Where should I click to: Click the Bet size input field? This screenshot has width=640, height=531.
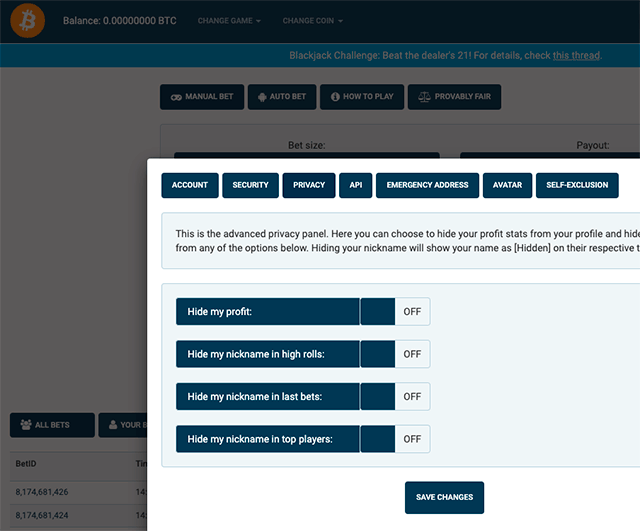pyautogui.click(x=306, y=156)
